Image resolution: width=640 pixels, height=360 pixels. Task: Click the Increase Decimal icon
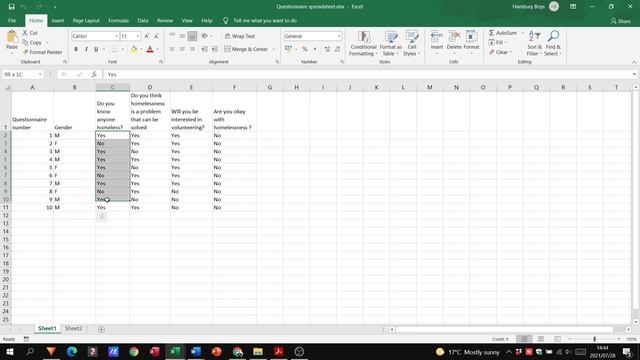click(x=327, y=49)
